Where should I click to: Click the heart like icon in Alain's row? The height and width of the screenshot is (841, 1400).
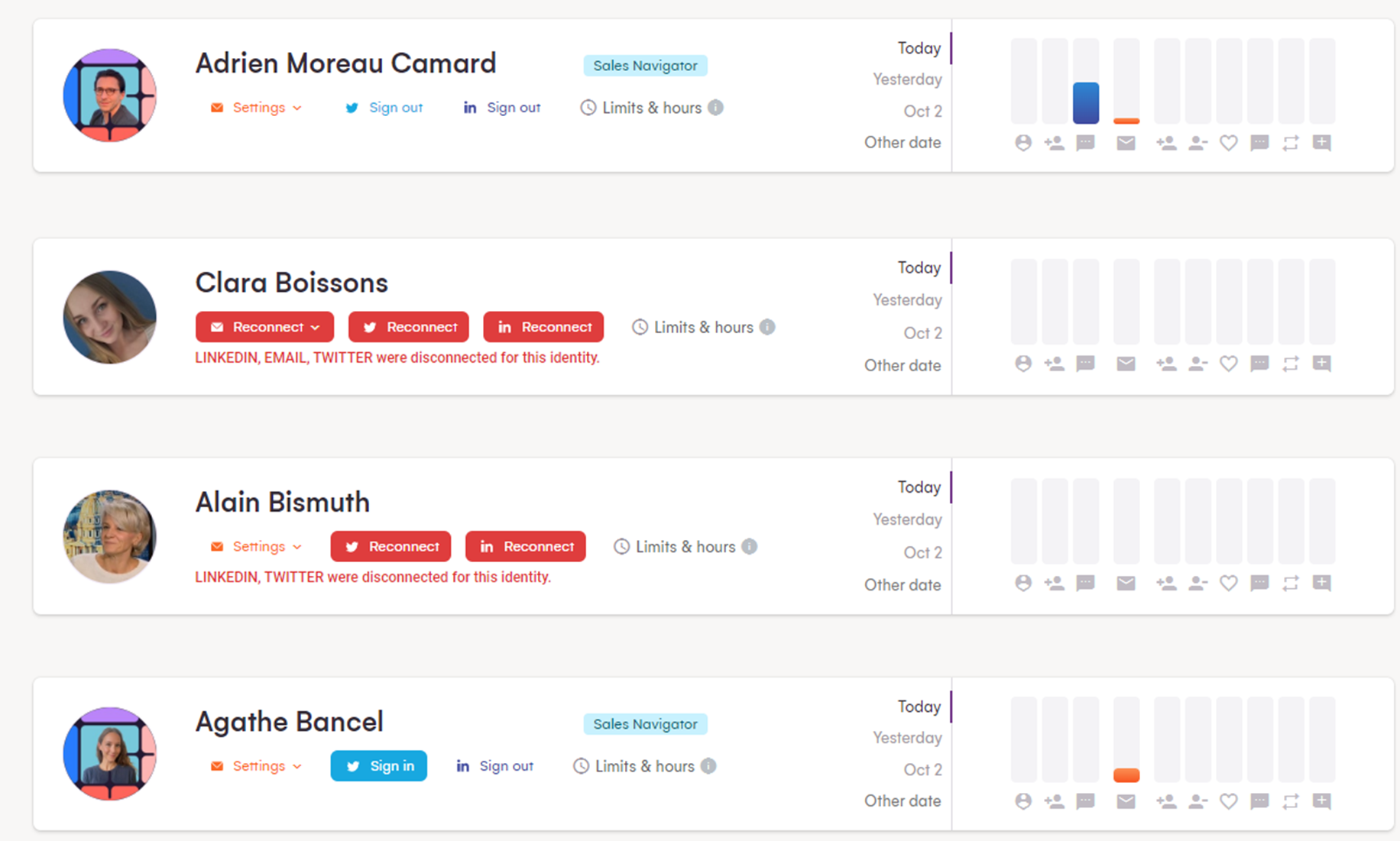tap(1228, 584)
